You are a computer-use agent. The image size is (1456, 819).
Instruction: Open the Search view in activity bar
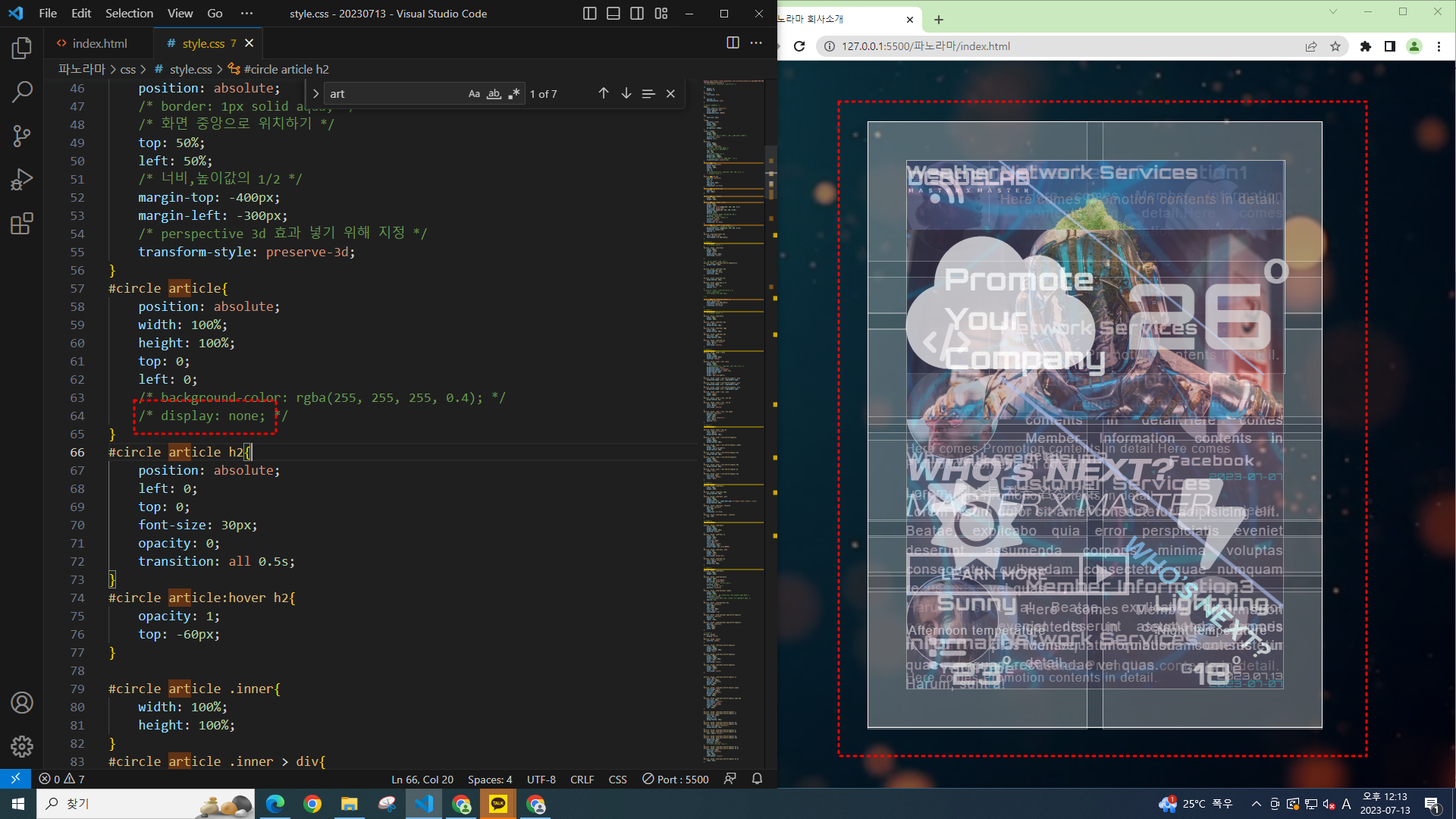22,93
